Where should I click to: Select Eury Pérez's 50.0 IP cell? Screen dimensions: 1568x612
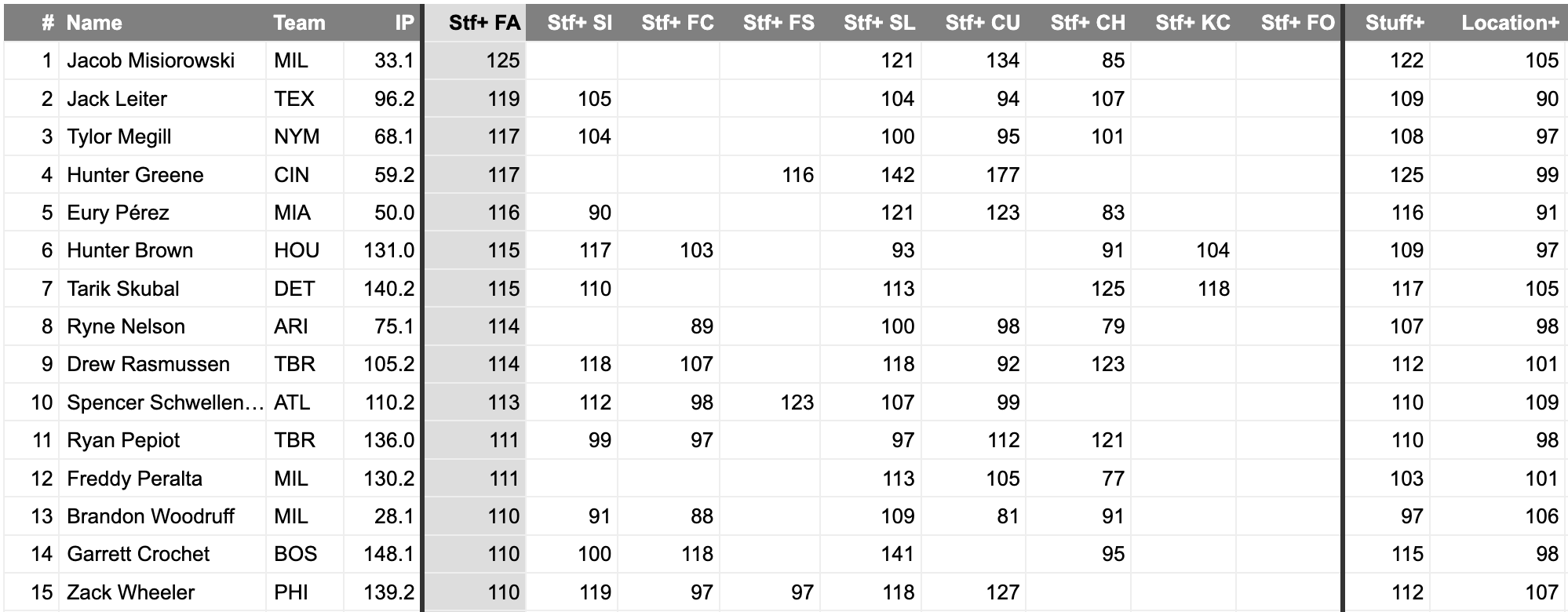[x=394, y=213]
